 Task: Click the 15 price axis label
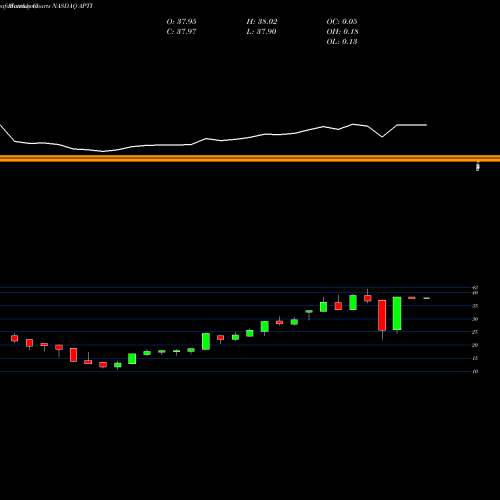pos(475,358)
